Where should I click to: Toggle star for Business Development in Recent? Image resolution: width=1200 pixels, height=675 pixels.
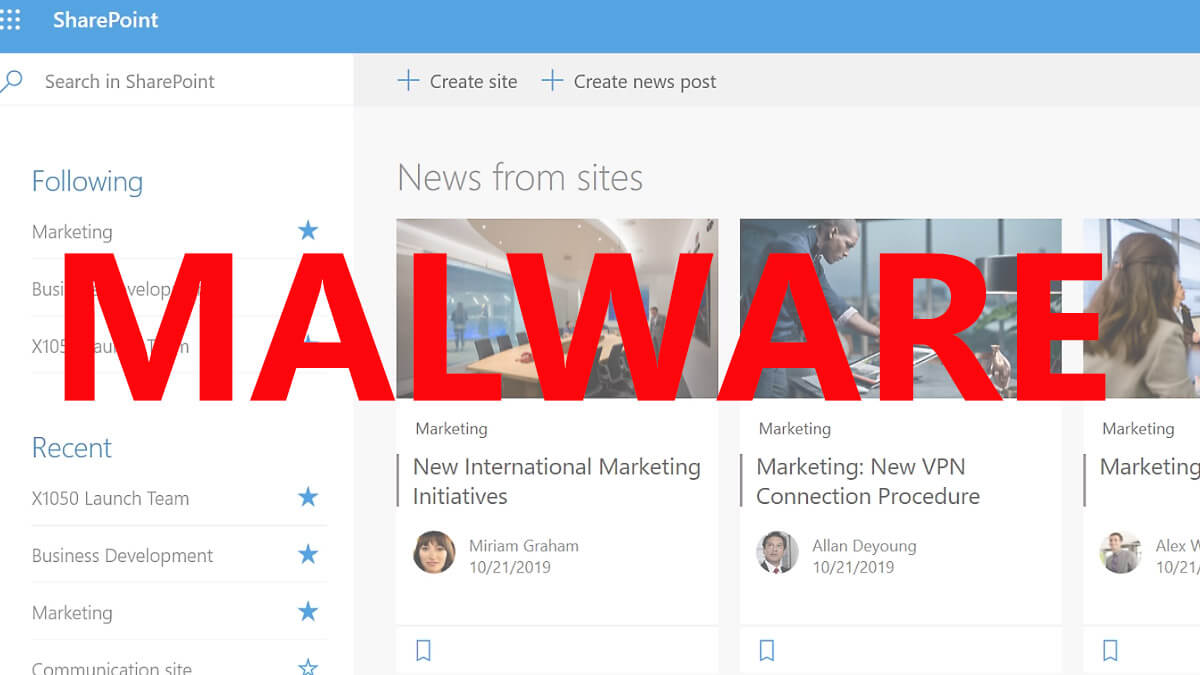(308, 554)
